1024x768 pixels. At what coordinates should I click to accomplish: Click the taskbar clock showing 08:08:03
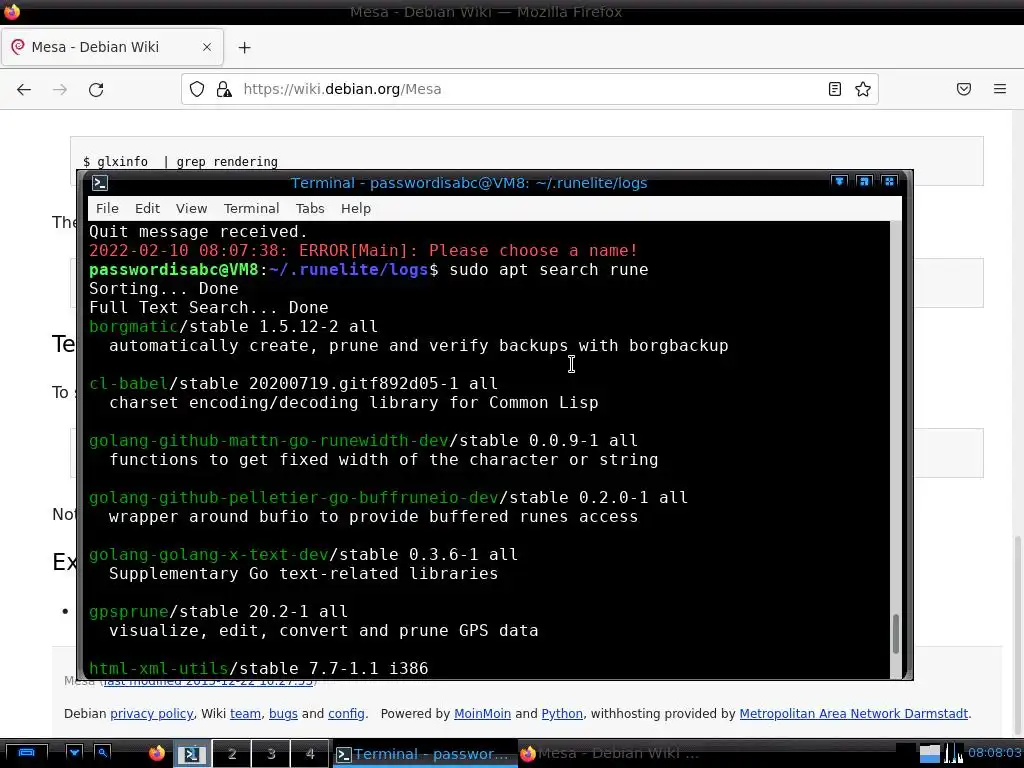tap(994, 753)
